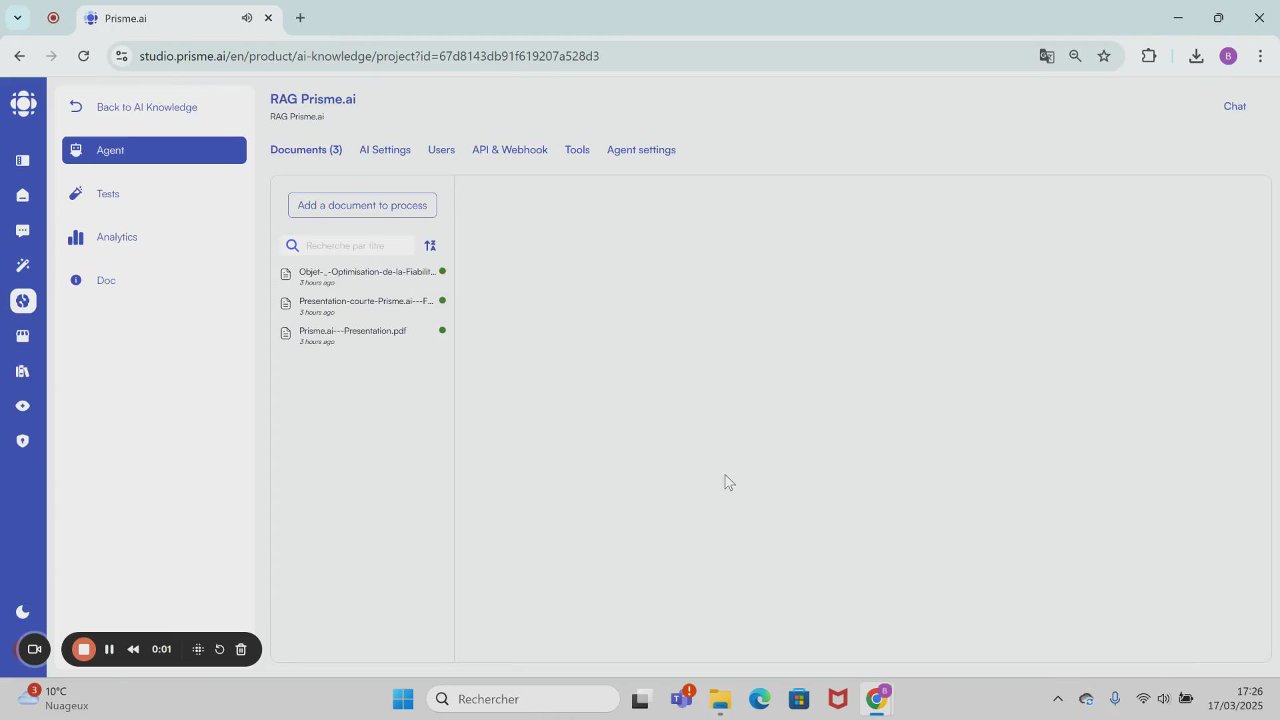Image resolution: width=1280 pixels, height=720 pixels.
Task: Switch to the AI Settings tab
Action: tap(385, 150)
